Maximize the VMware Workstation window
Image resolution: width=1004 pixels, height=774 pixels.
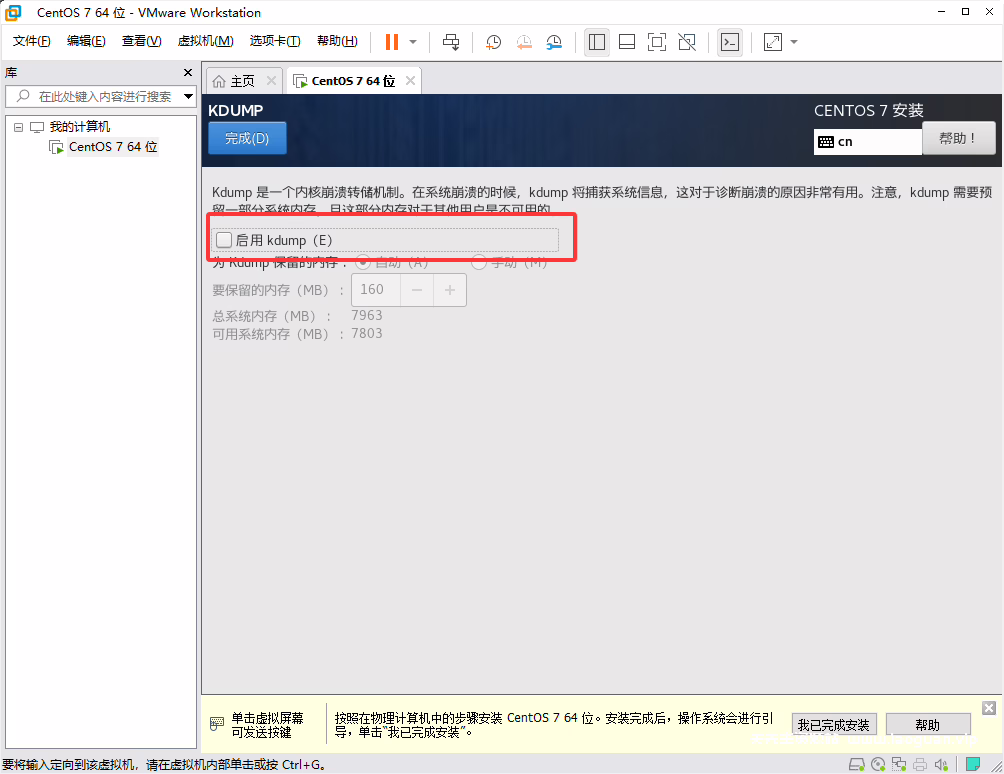965,12
